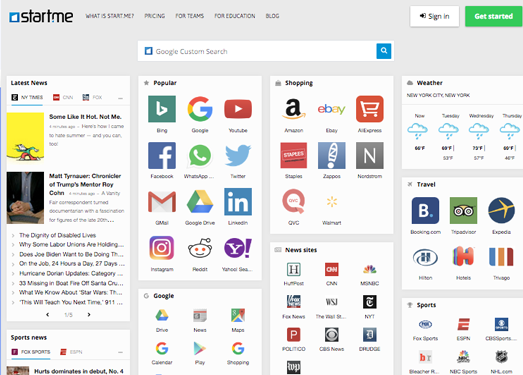The height and width of the screenshot is (375, 523).
Task: Open For Teams menu link
Action: [x=189, y=16]
